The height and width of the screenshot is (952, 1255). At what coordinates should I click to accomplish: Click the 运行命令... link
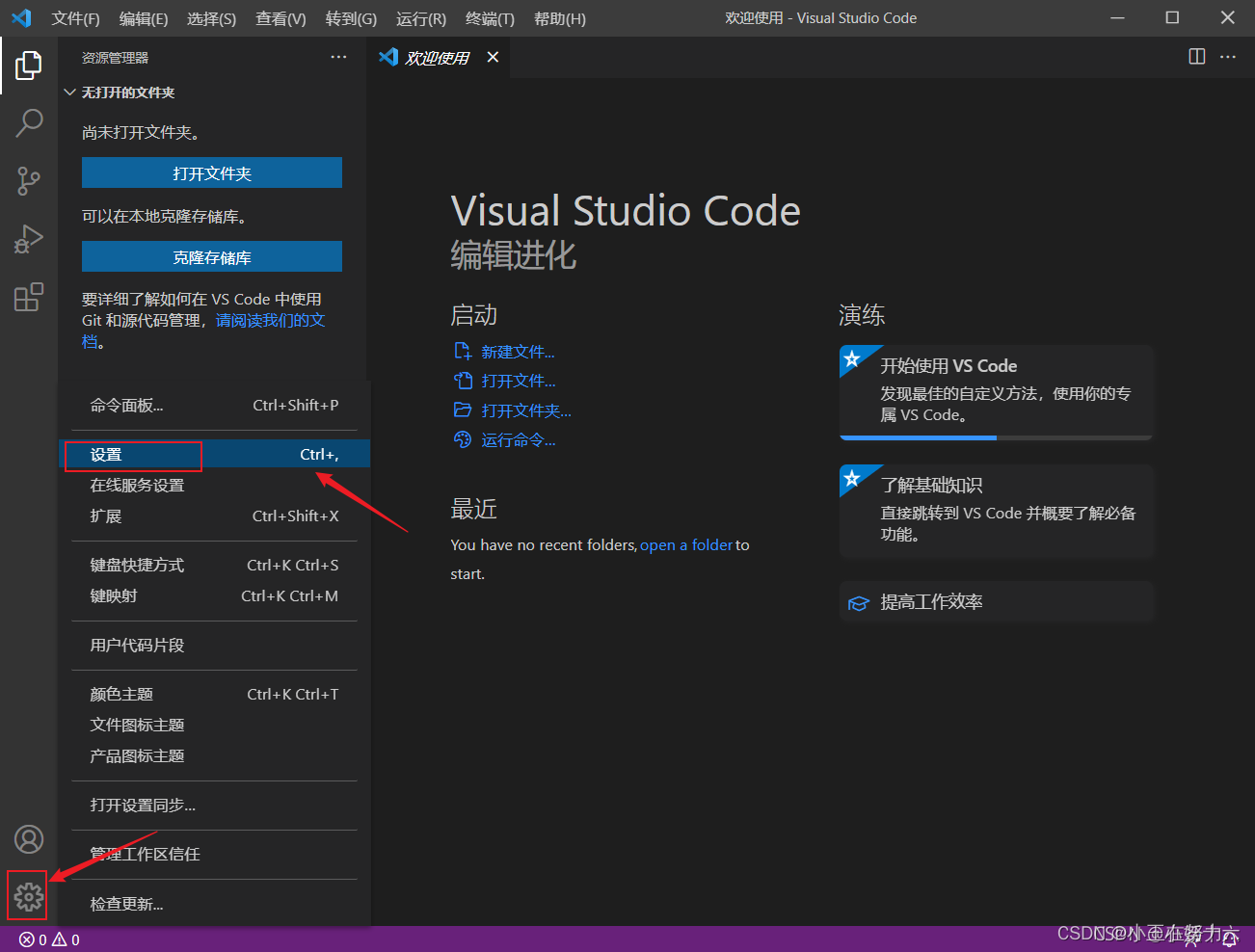coord(519,440)
